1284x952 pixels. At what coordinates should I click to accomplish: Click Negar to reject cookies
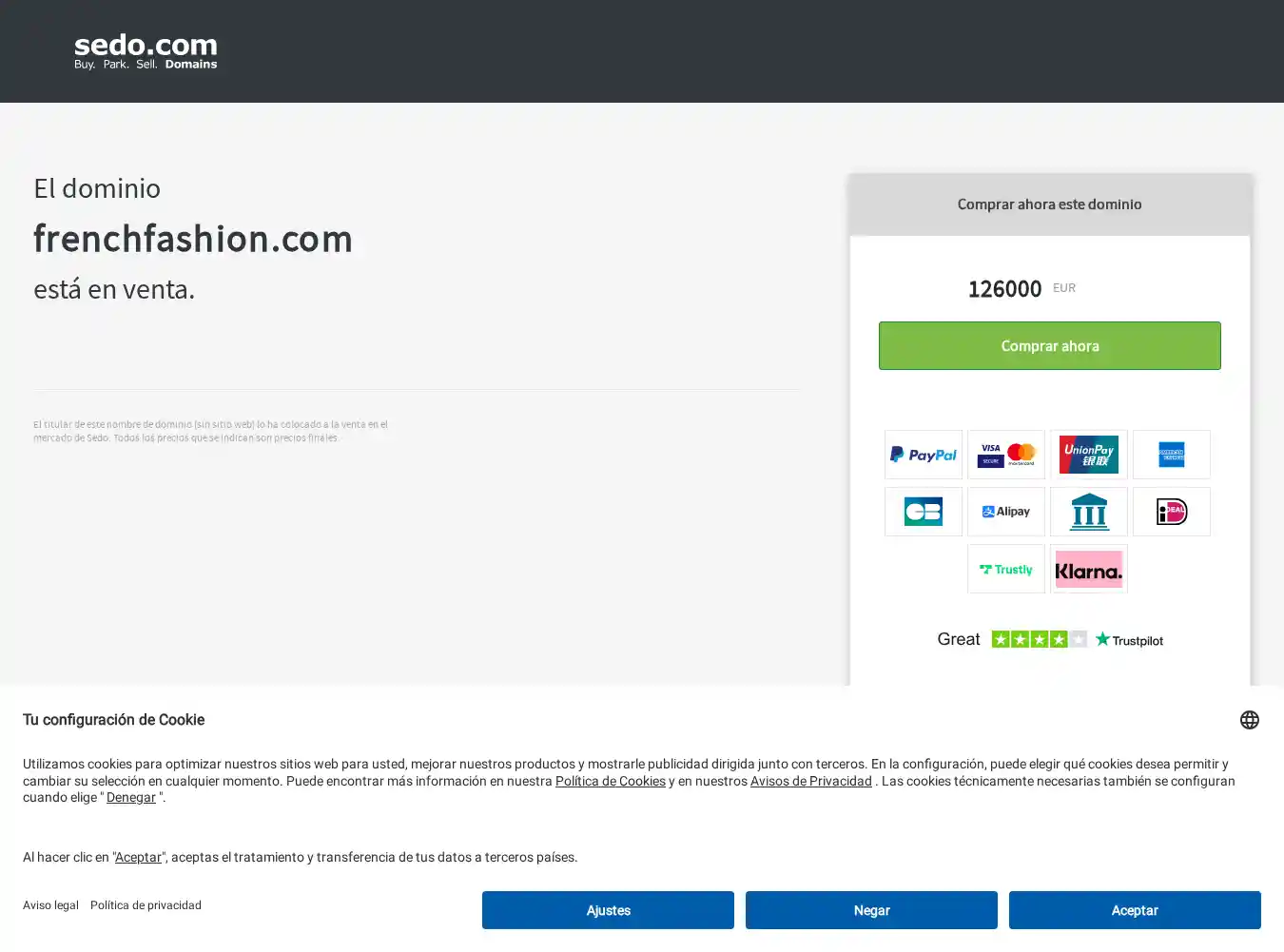point(871,910)
